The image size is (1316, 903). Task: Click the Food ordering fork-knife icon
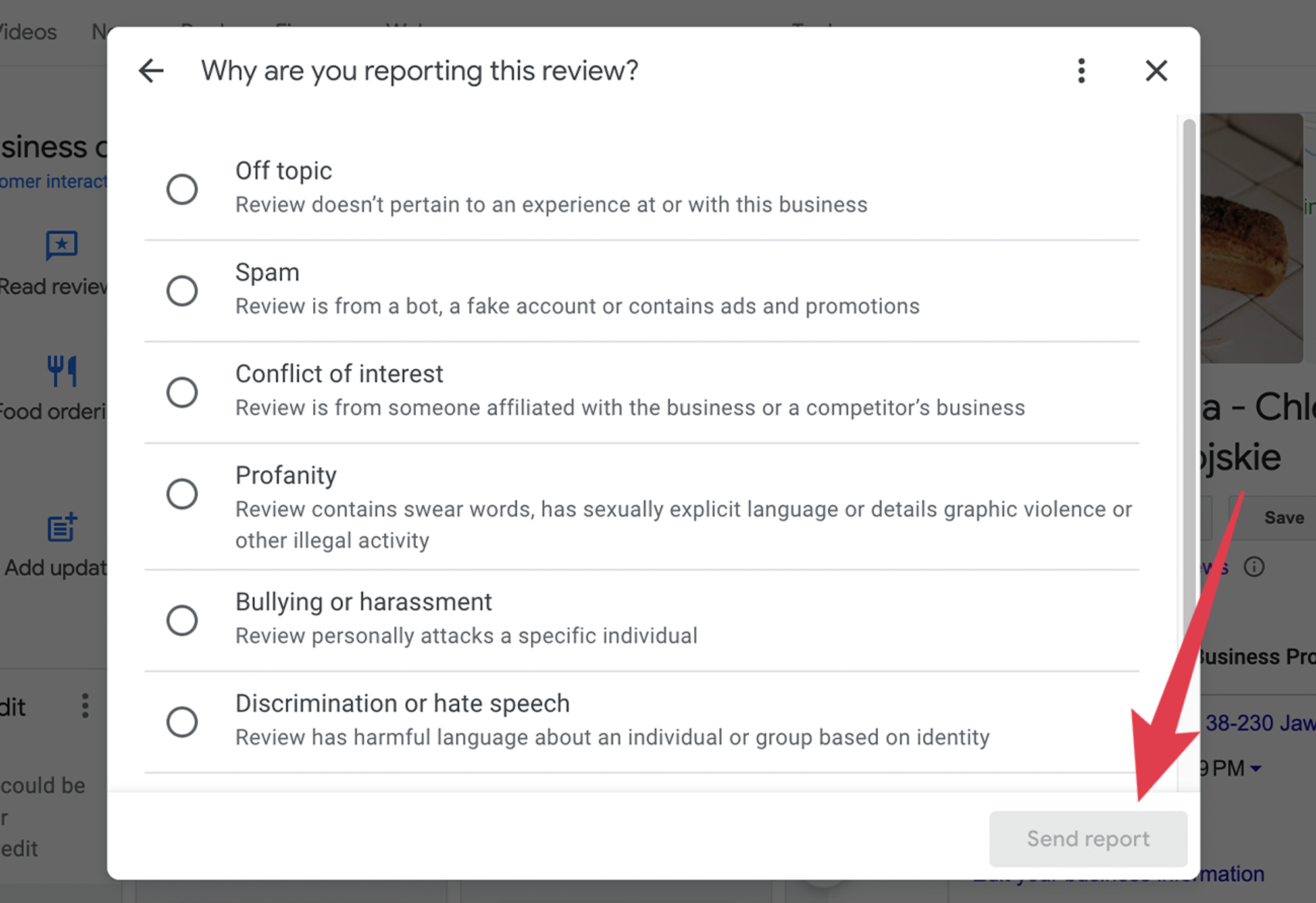pyautogui.click(x=62, y=371)
